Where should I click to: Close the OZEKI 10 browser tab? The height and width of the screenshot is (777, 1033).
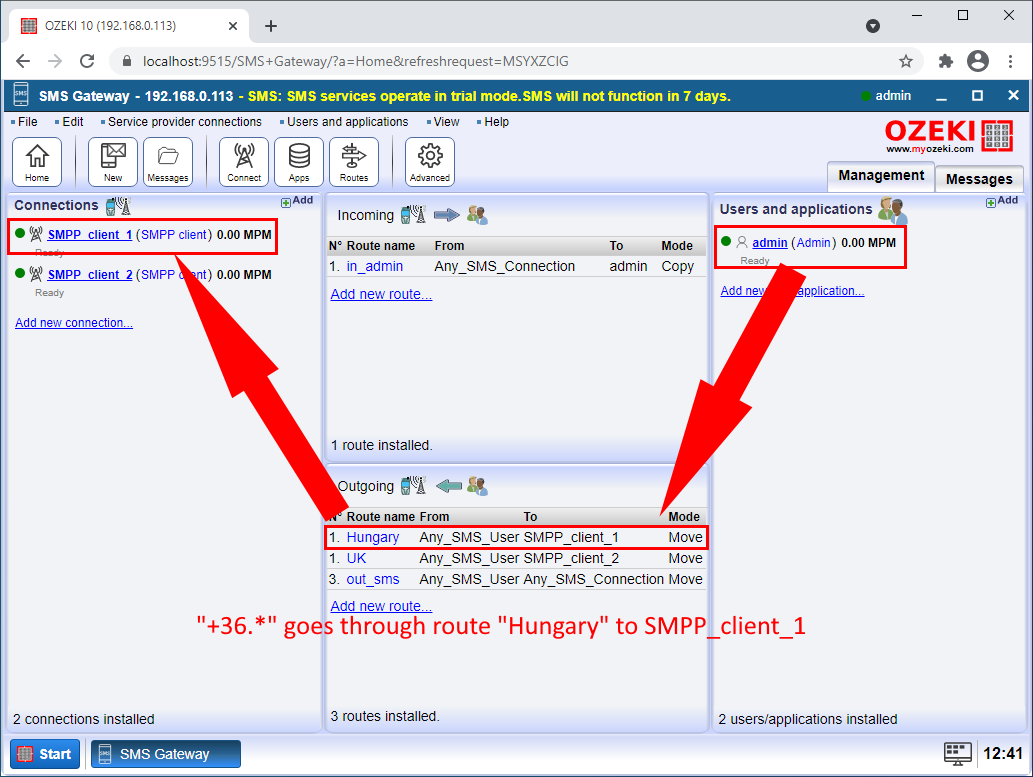coord(233,26)
